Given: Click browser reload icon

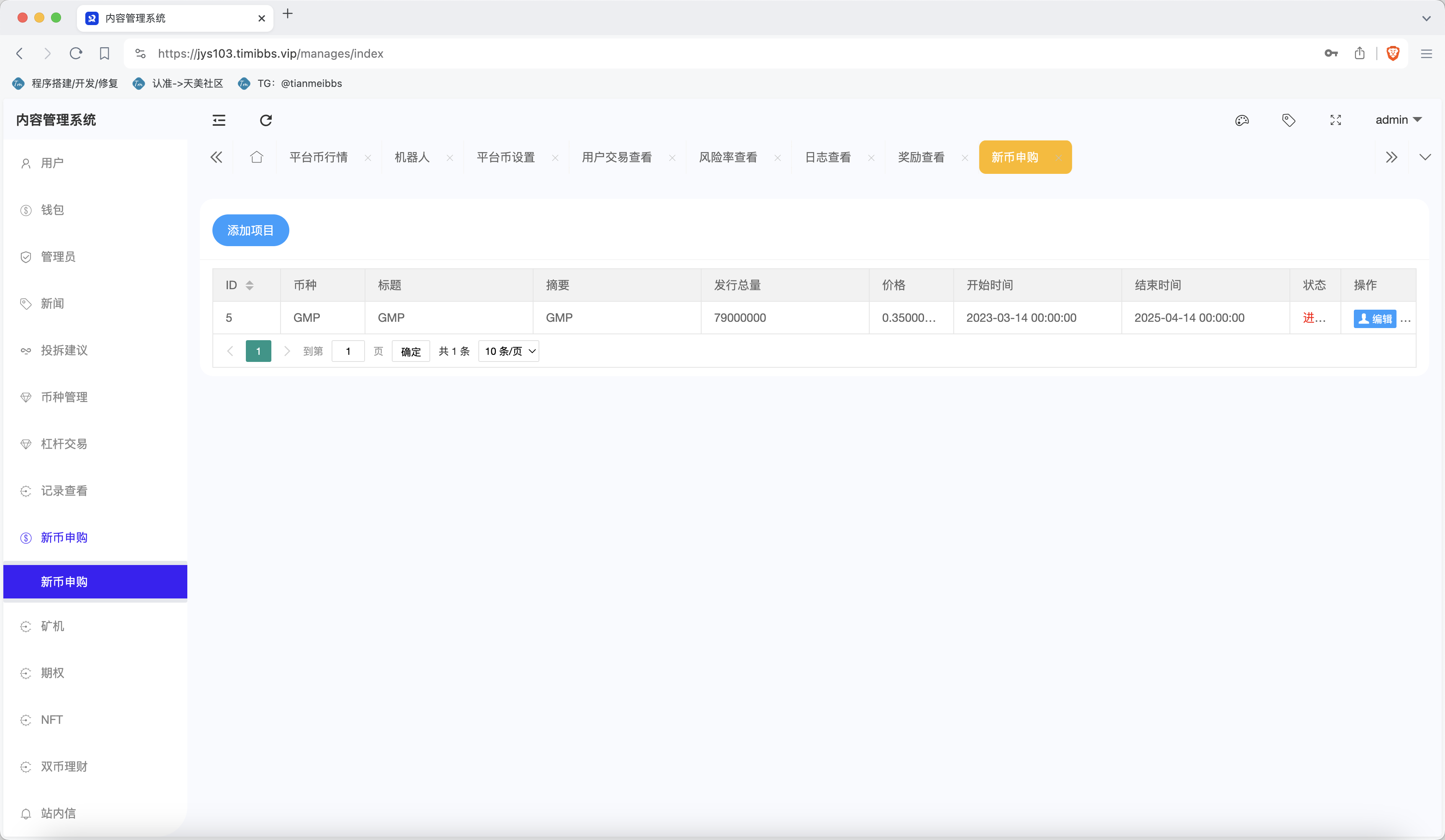Looking at the screenshot, I should click(76, 53).
